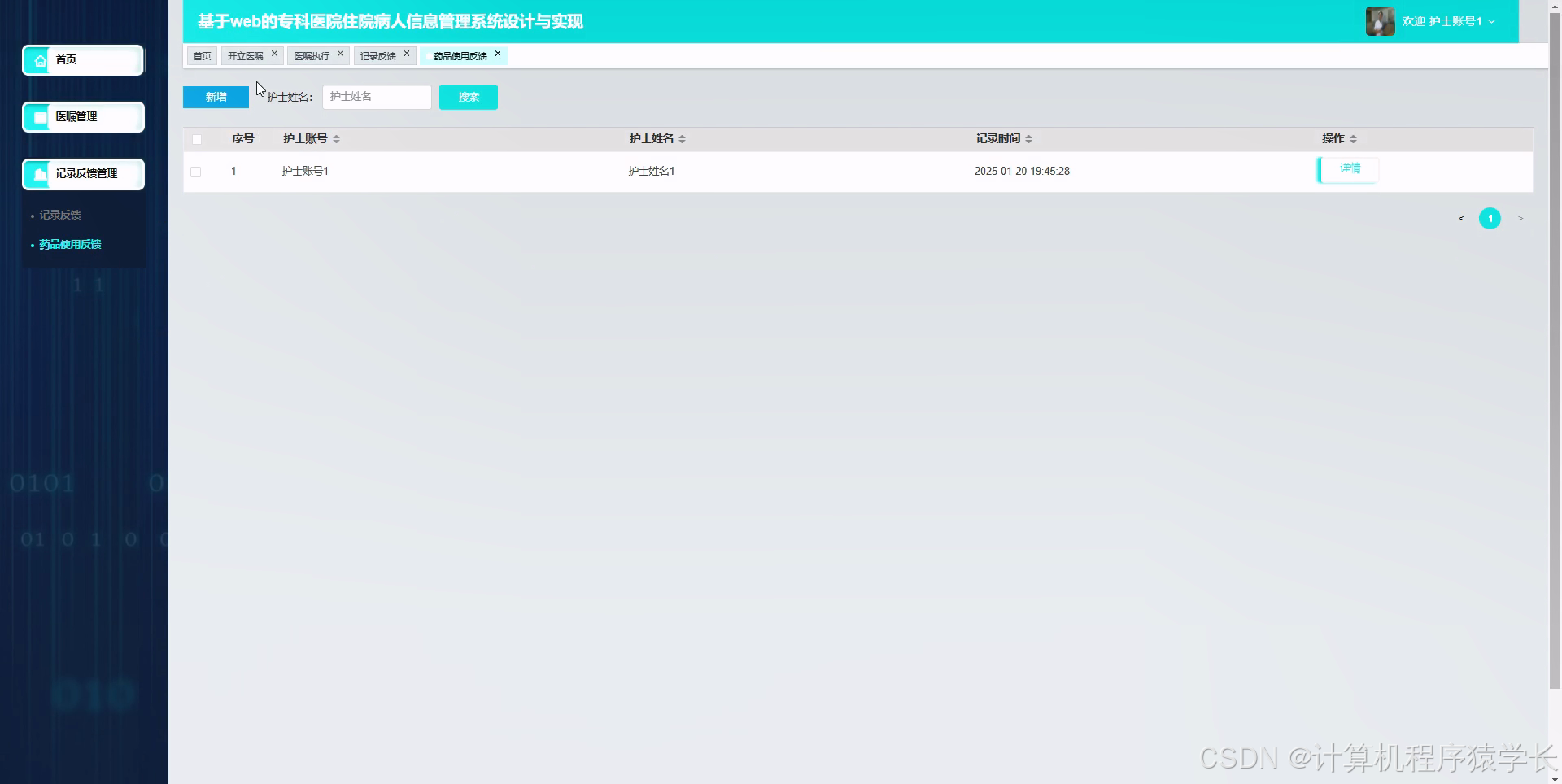The width and height of the screenshot is (1562, 784).
Task: View 详情 for 护士账号1 row
Action: [x=1348, y=169]
